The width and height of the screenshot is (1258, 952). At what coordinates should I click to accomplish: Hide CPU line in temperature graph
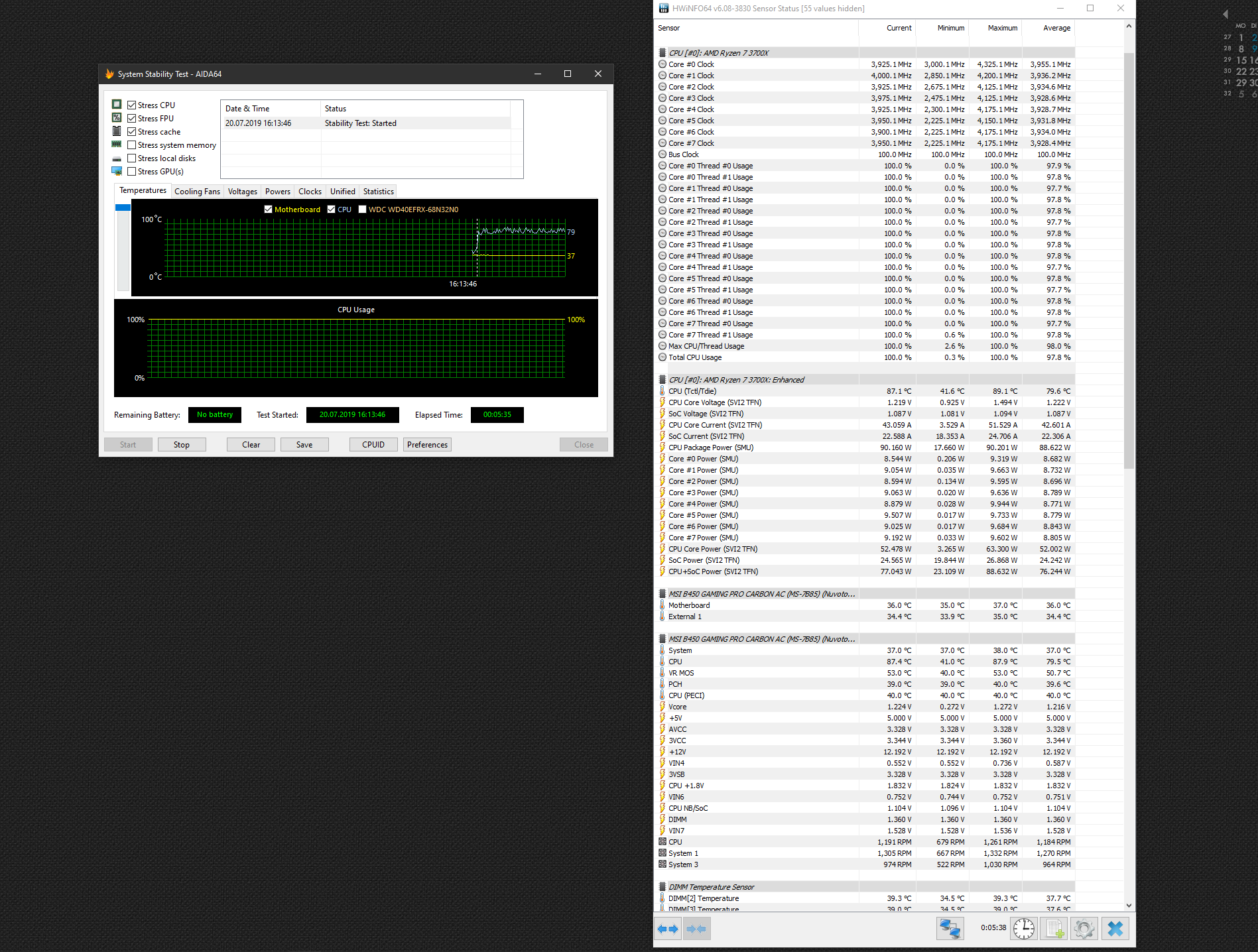click(x=331, y=209)
